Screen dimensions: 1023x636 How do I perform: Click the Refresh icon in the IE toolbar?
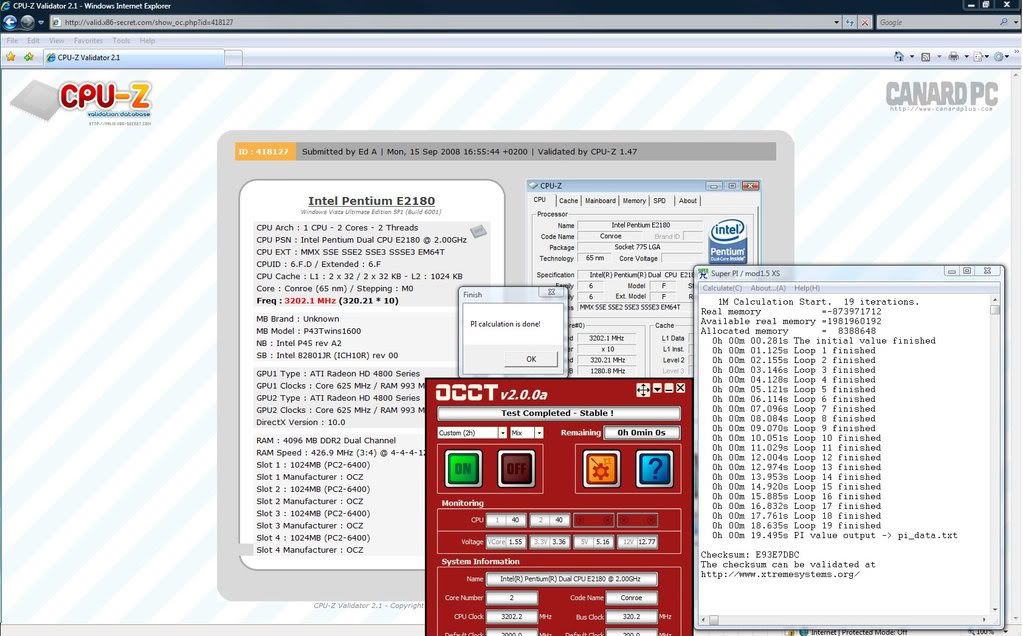pos(848,22)
